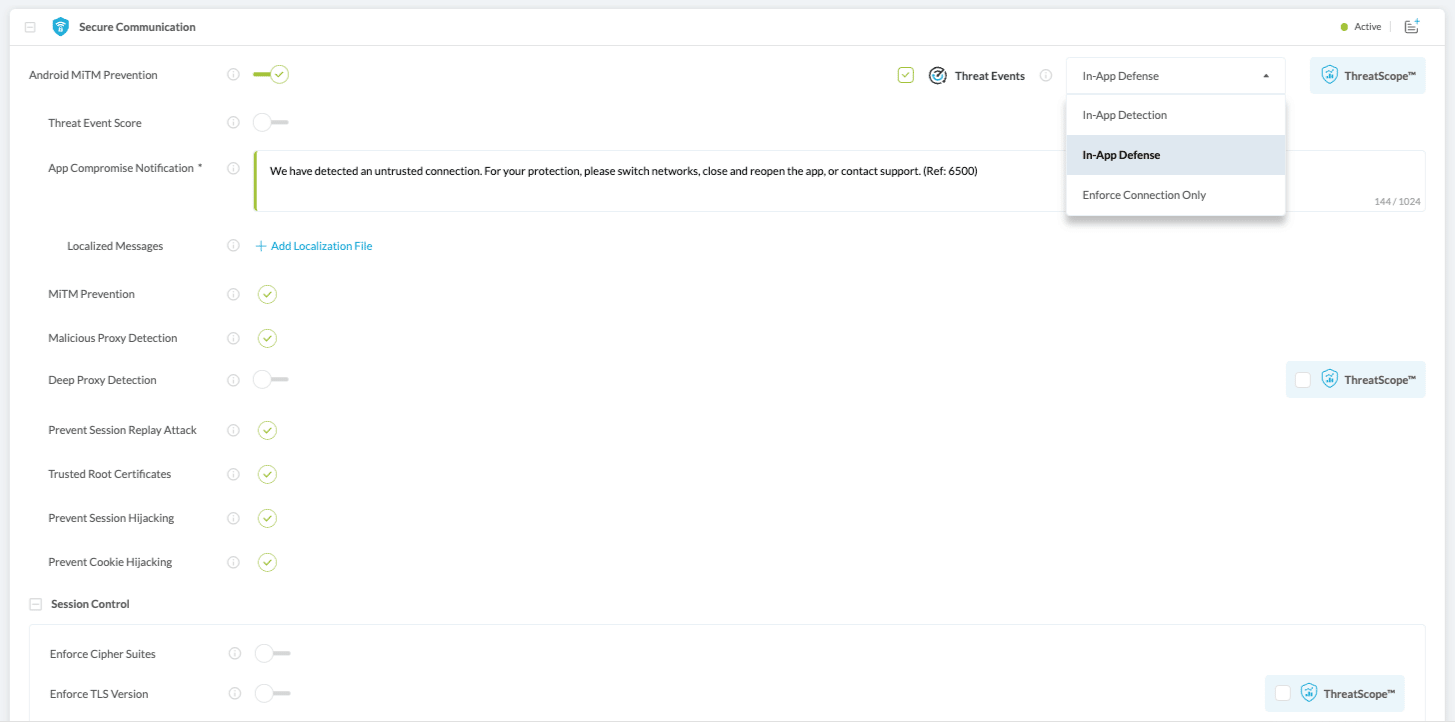Turn on Deep Proxy Detection toggle
The image size is (1455, 726).
[x=270, y=380]
